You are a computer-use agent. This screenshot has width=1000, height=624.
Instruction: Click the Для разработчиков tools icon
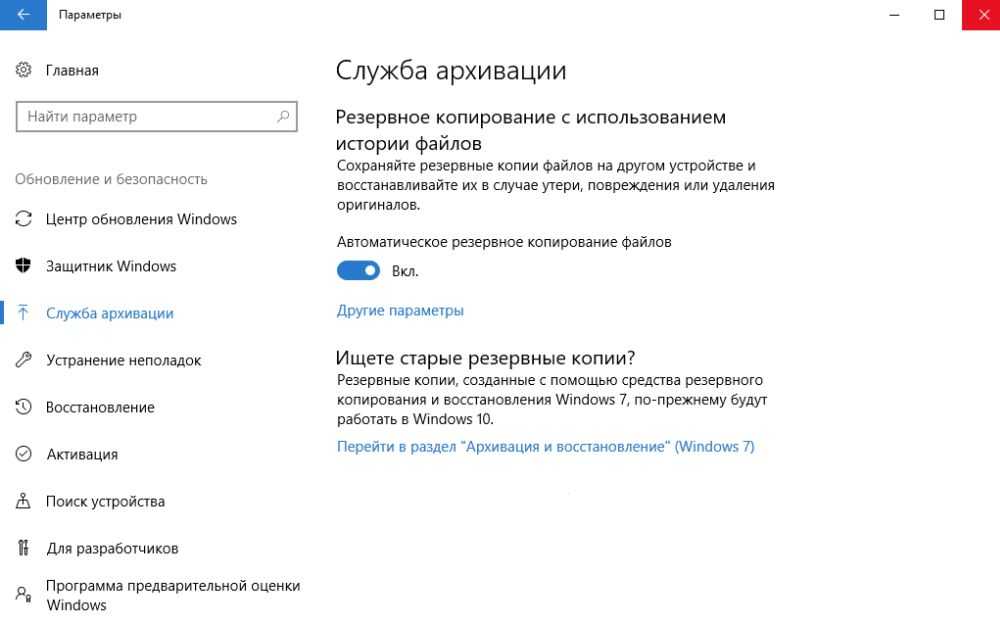[24, 548]
